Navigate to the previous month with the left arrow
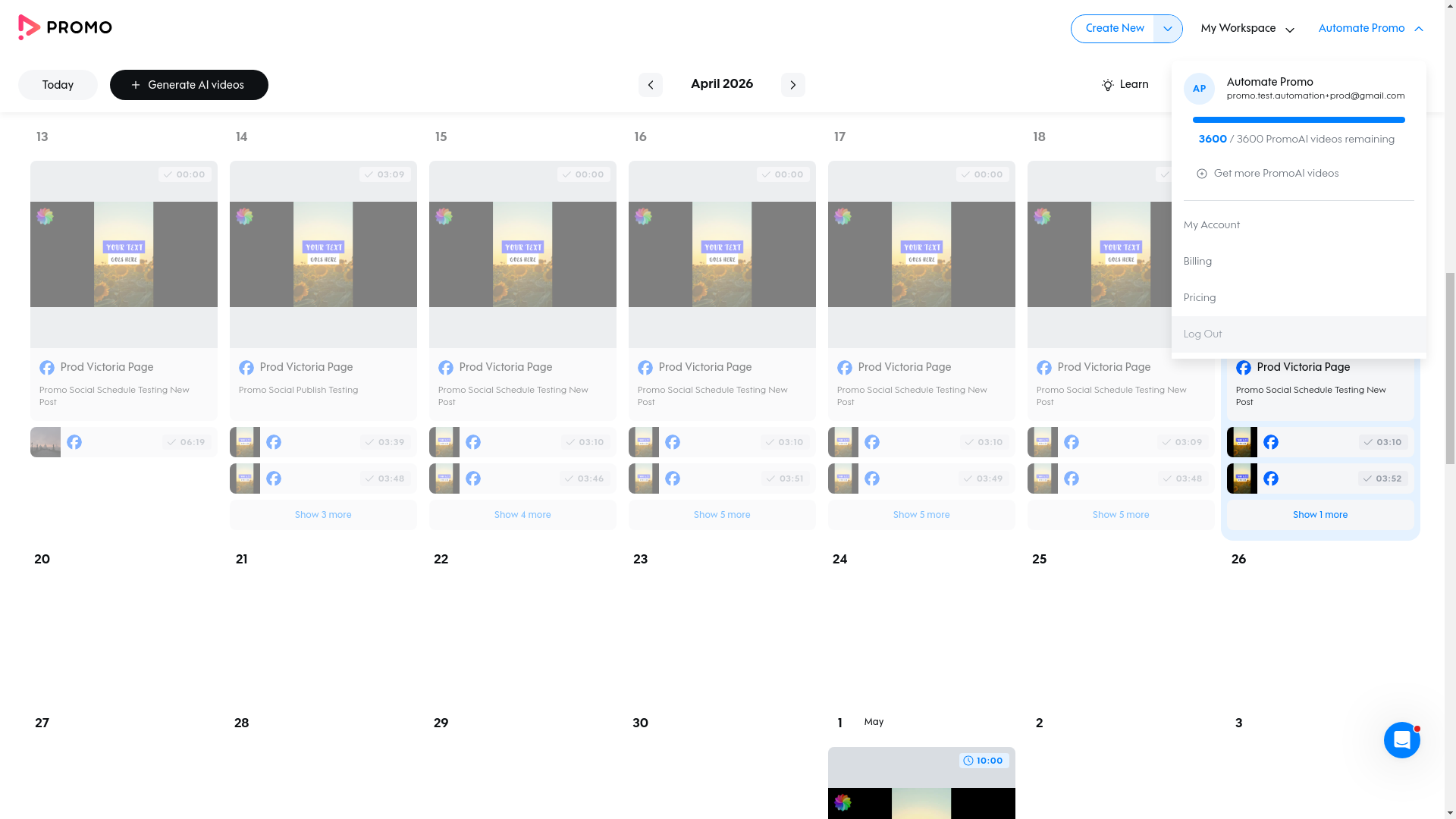Viewport: 1456px width, 819px height. (x=650, y=85)
